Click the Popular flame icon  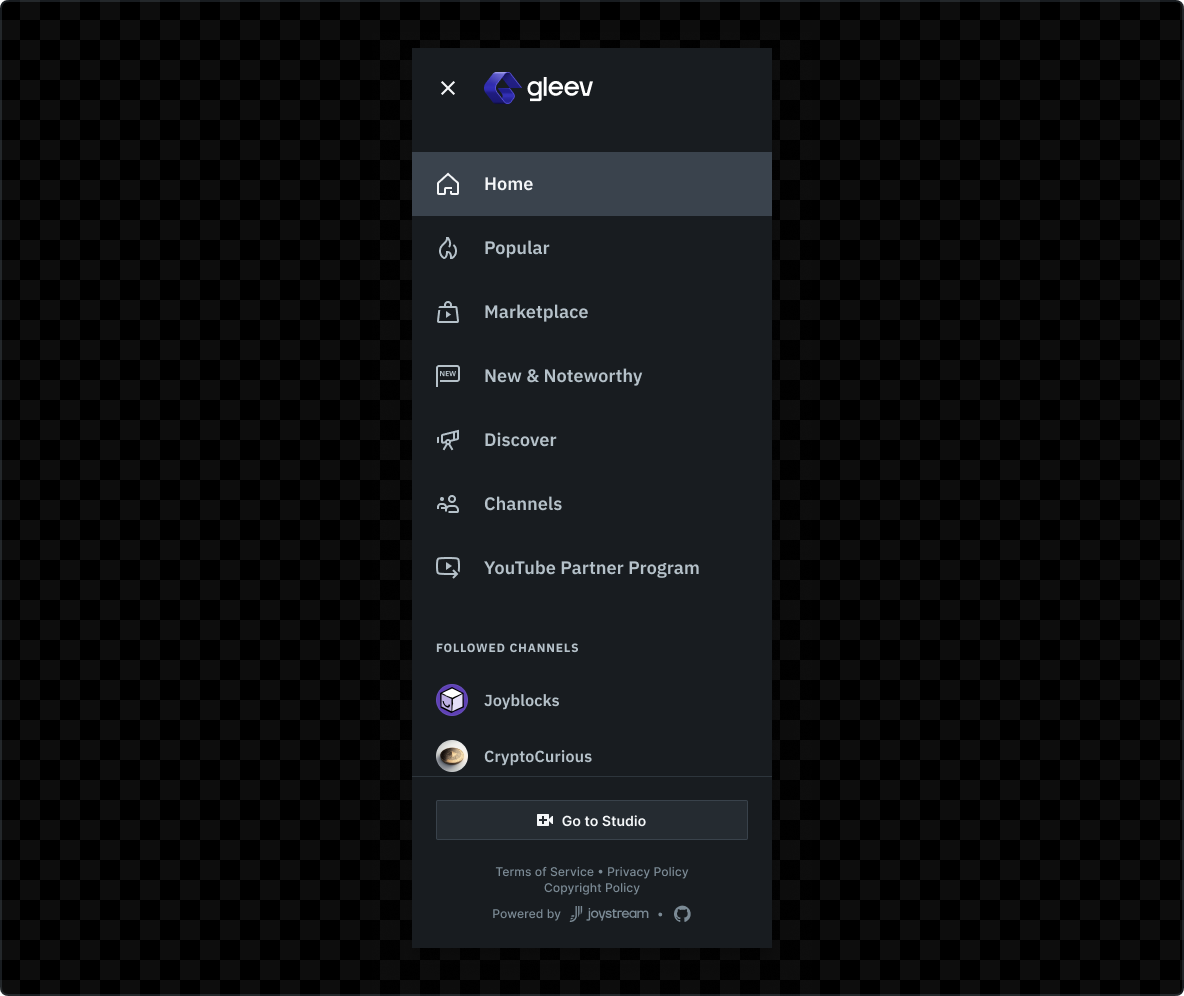448,248
